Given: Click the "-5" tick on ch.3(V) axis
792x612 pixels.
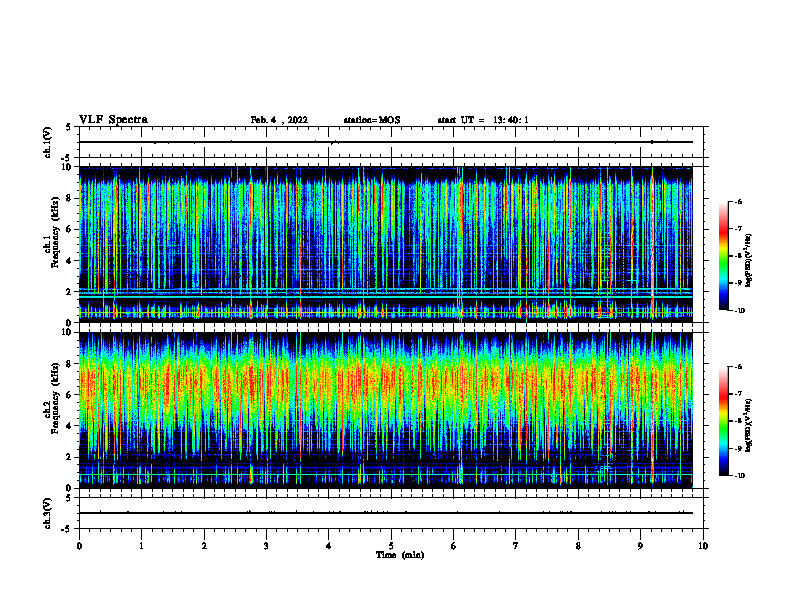Looking at the screenshot, I should click(67, 529).
